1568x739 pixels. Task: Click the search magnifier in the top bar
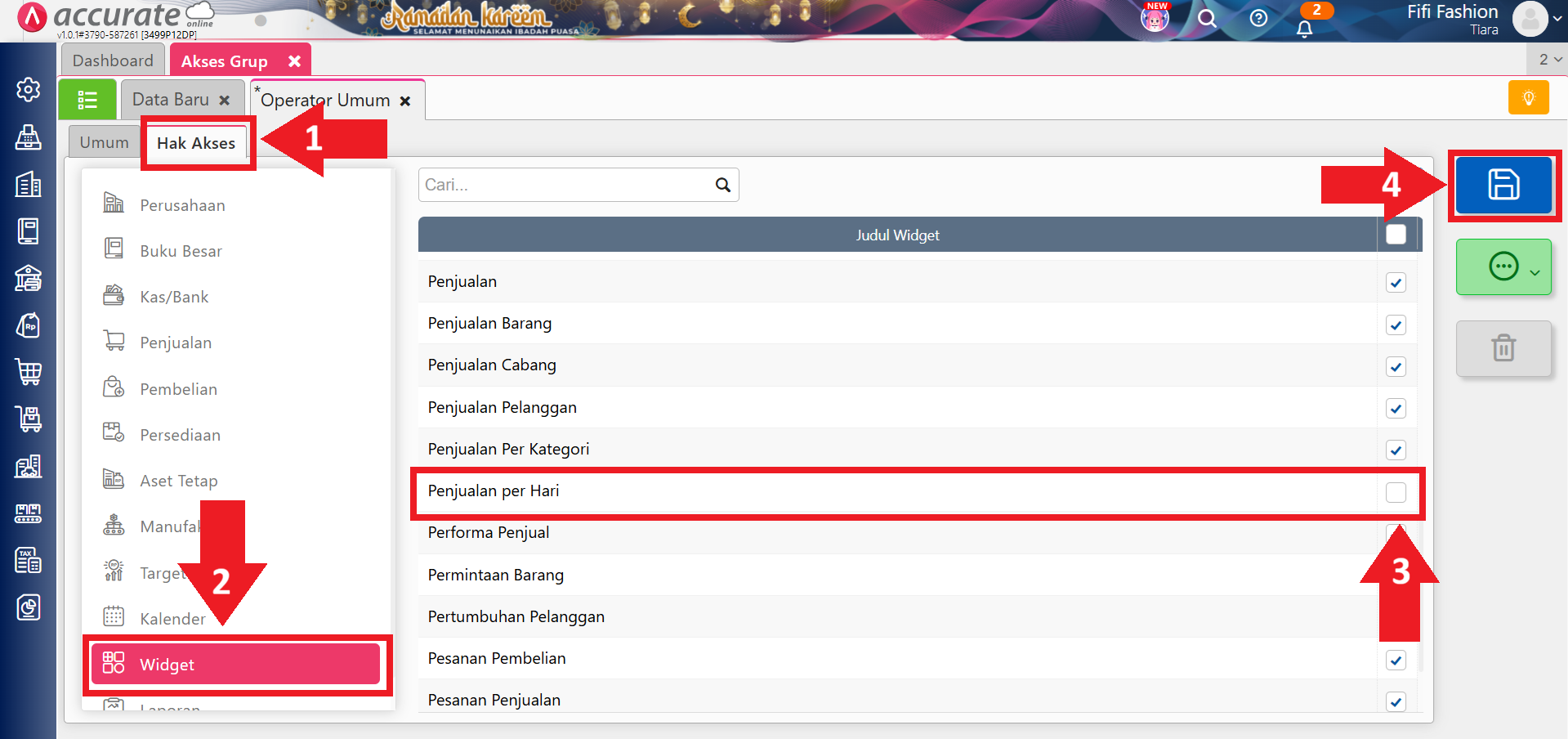point(1207,18)
